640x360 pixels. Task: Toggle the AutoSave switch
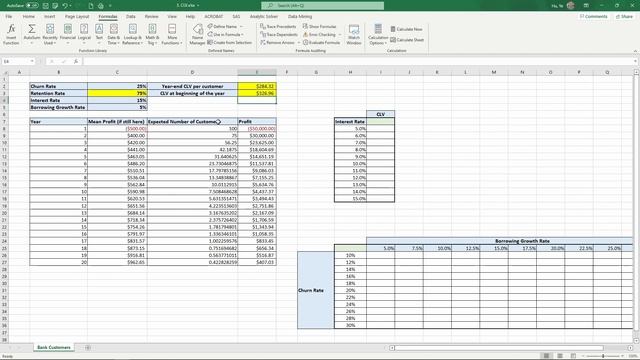click(x=32, y=6)
